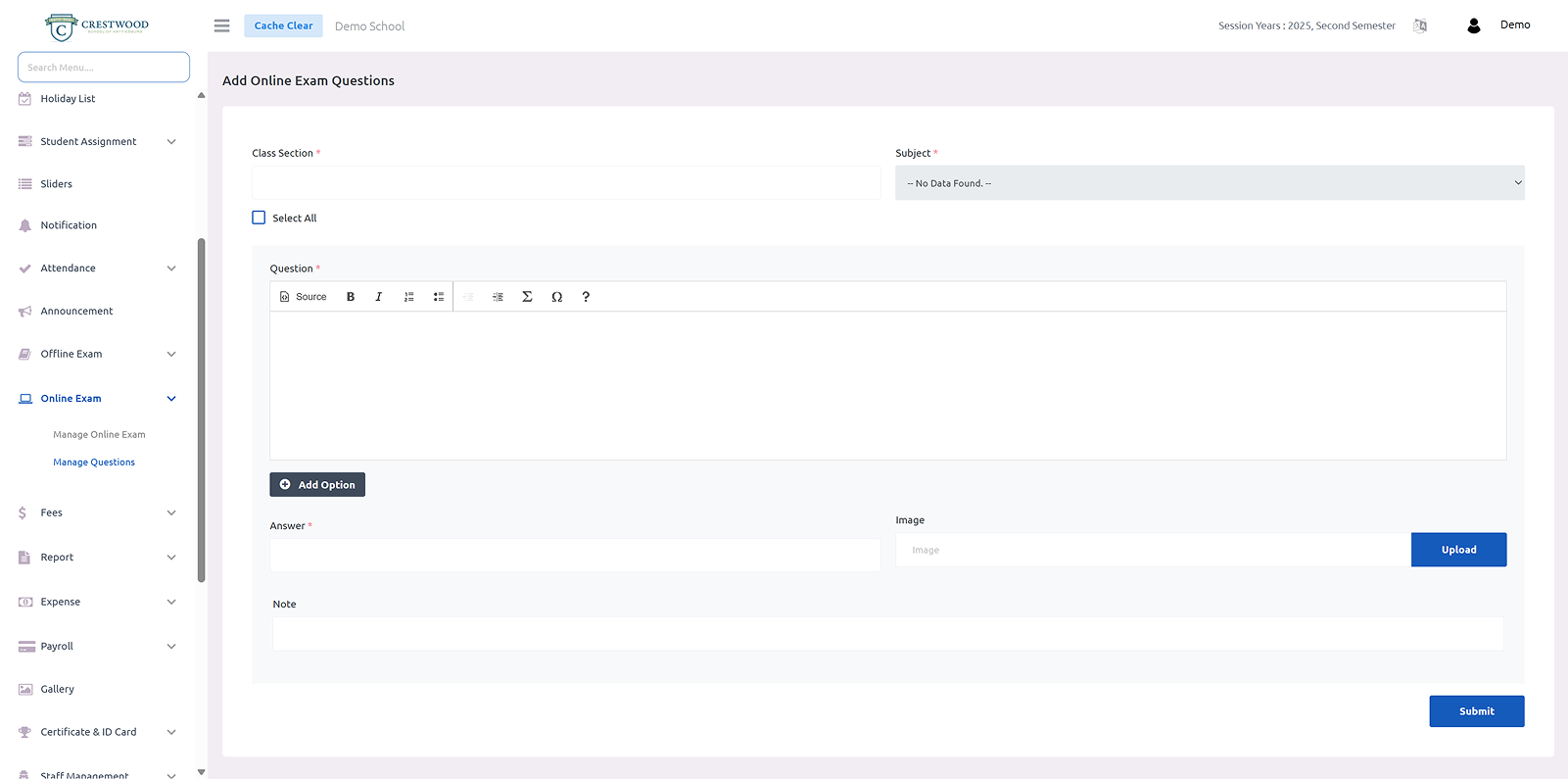1568x779 pixels.
Task: Expand the Student Assignment menu
Action: 97,142
